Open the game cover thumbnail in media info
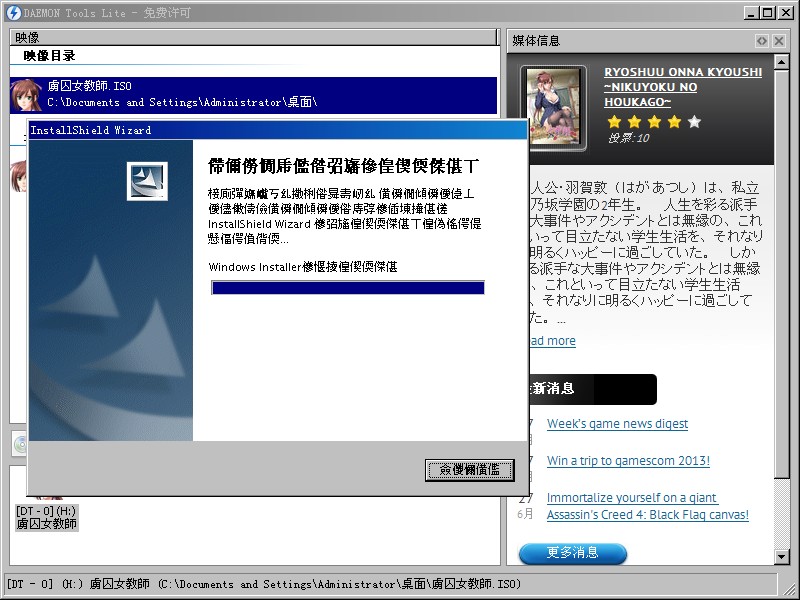800x600 pixels. tap(554, 108)
